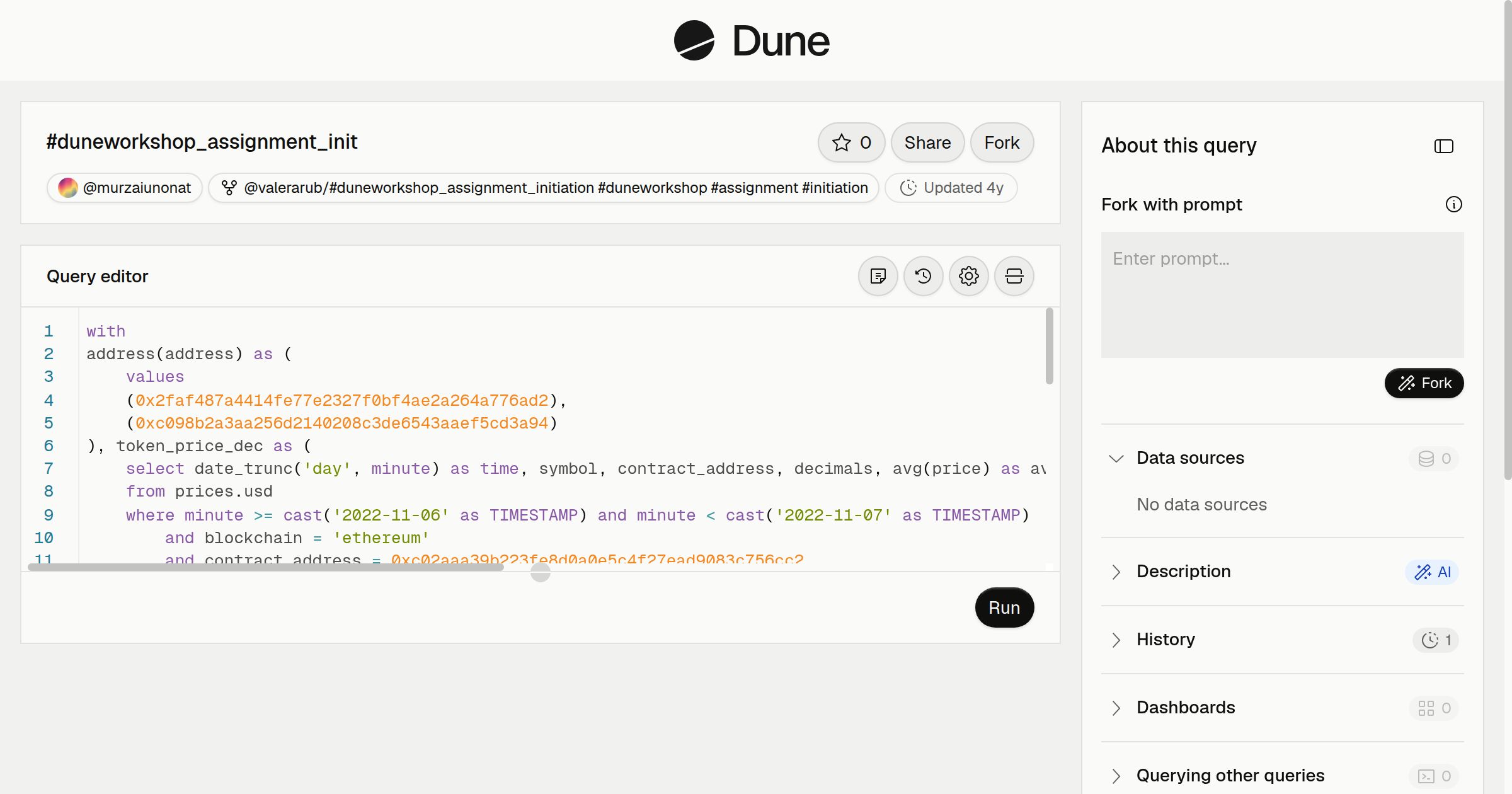The width and height of the screenshot is (1512, 794).
Task: Click the '2022-11-06' date string
Action: point(391,515)
